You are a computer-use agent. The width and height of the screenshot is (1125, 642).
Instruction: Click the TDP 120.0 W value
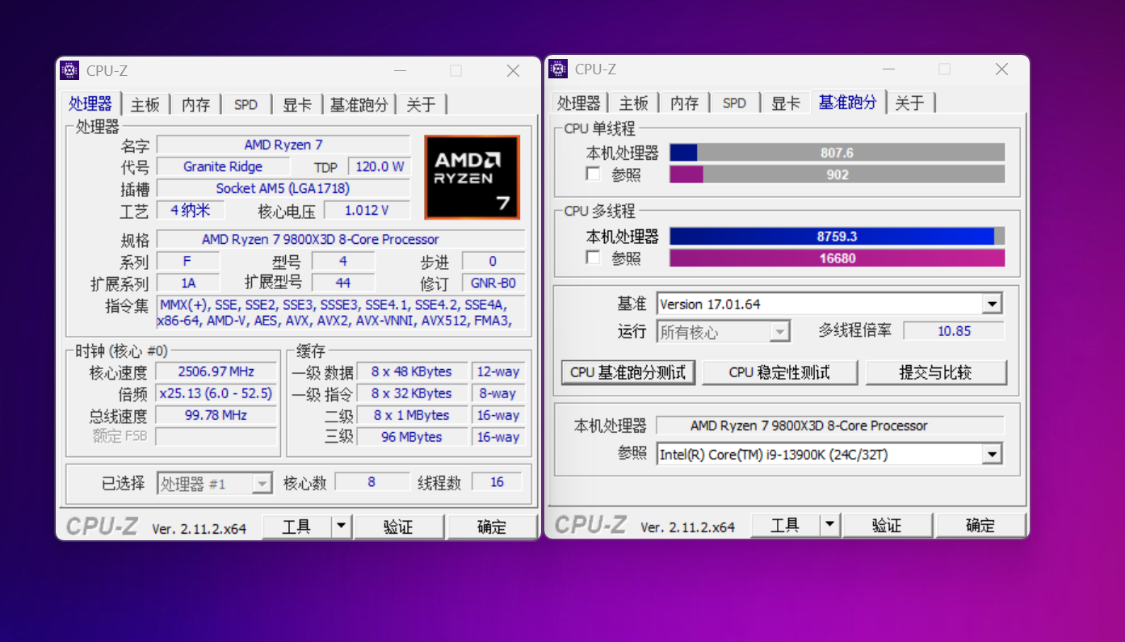[380, 166]
